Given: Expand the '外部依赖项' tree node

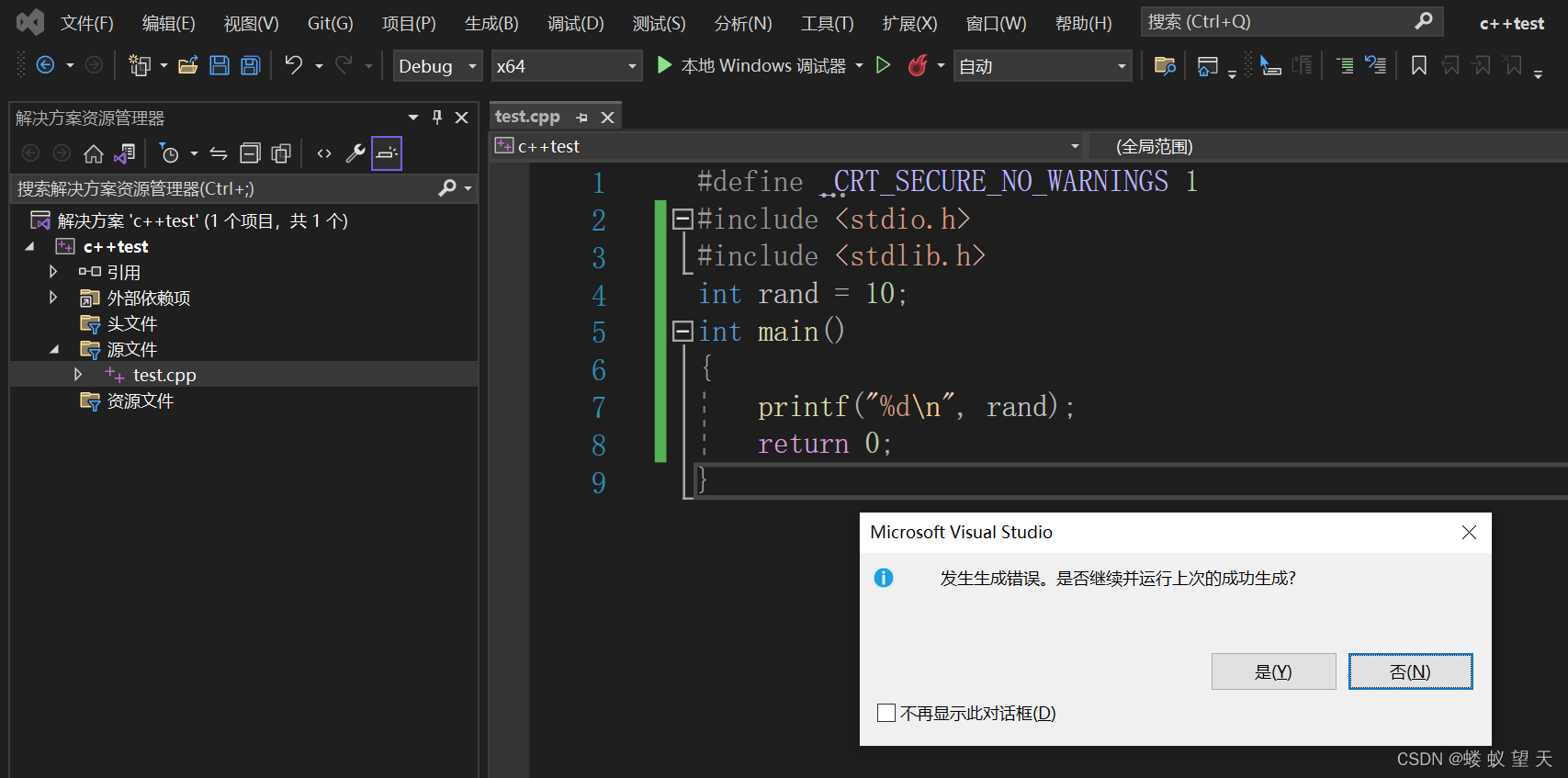Looking at the screenshot, I should pos(53,298).
